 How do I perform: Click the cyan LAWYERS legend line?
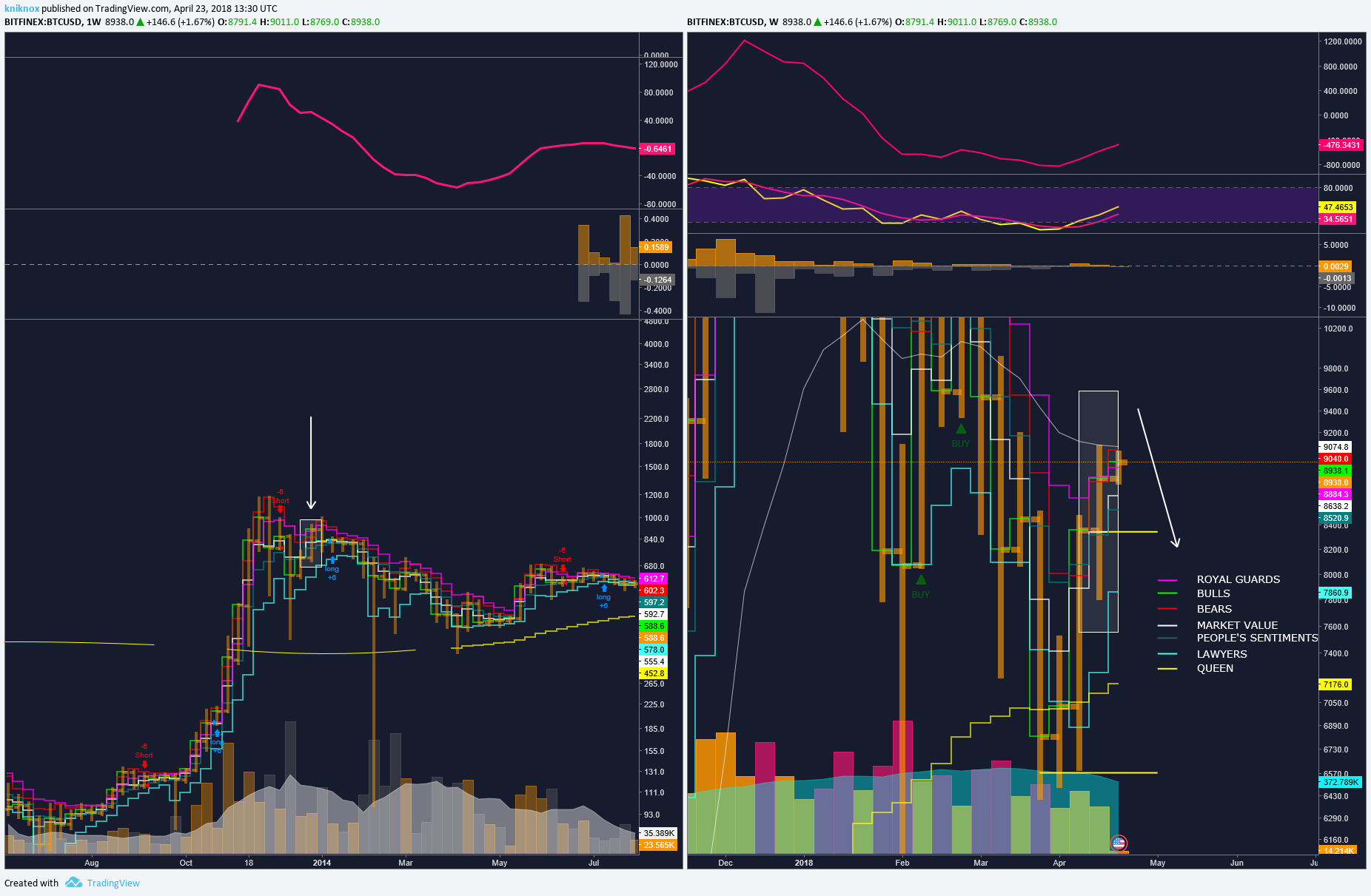[x=1167, y=654]
